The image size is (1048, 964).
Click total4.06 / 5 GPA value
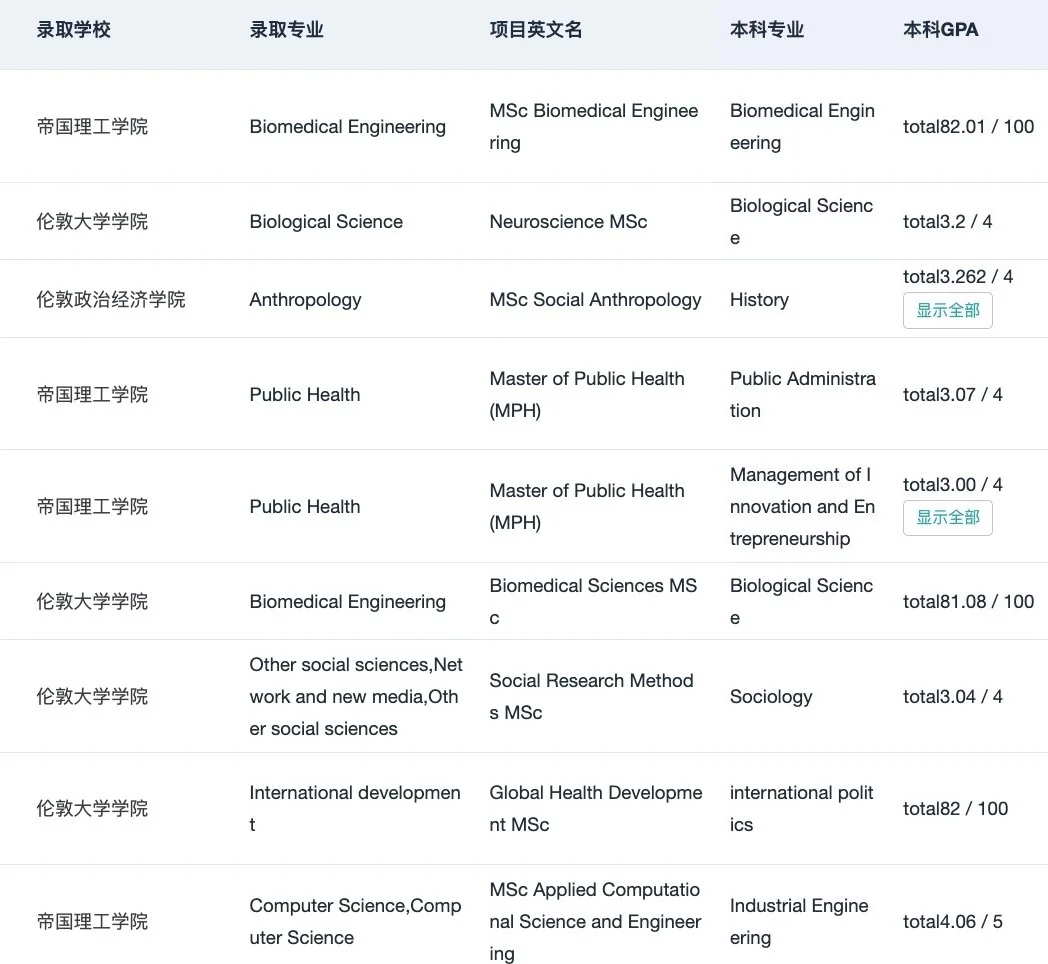(x=952, y=922)
